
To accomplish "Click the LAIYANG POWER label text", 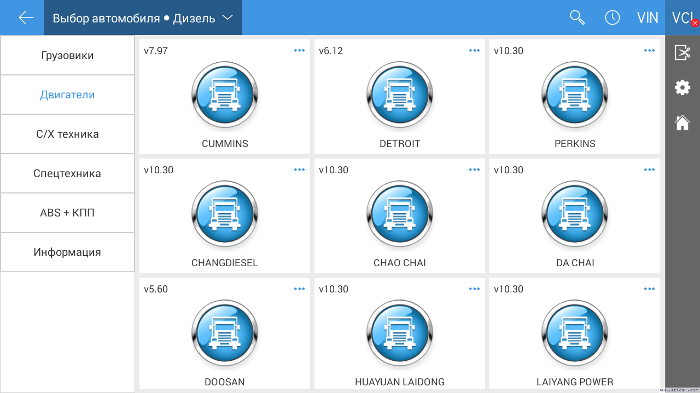I will pos(575,382).
